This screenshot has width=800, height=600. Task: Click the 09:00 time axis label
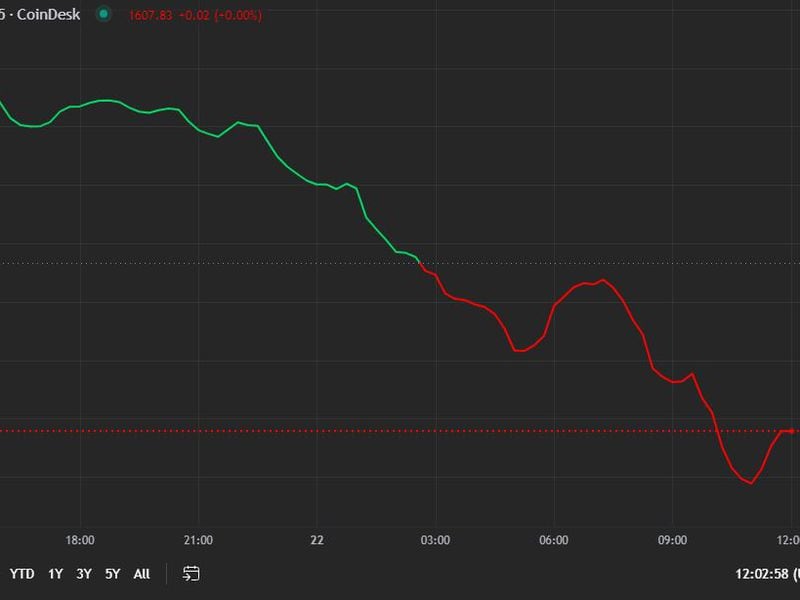point(674,538)
